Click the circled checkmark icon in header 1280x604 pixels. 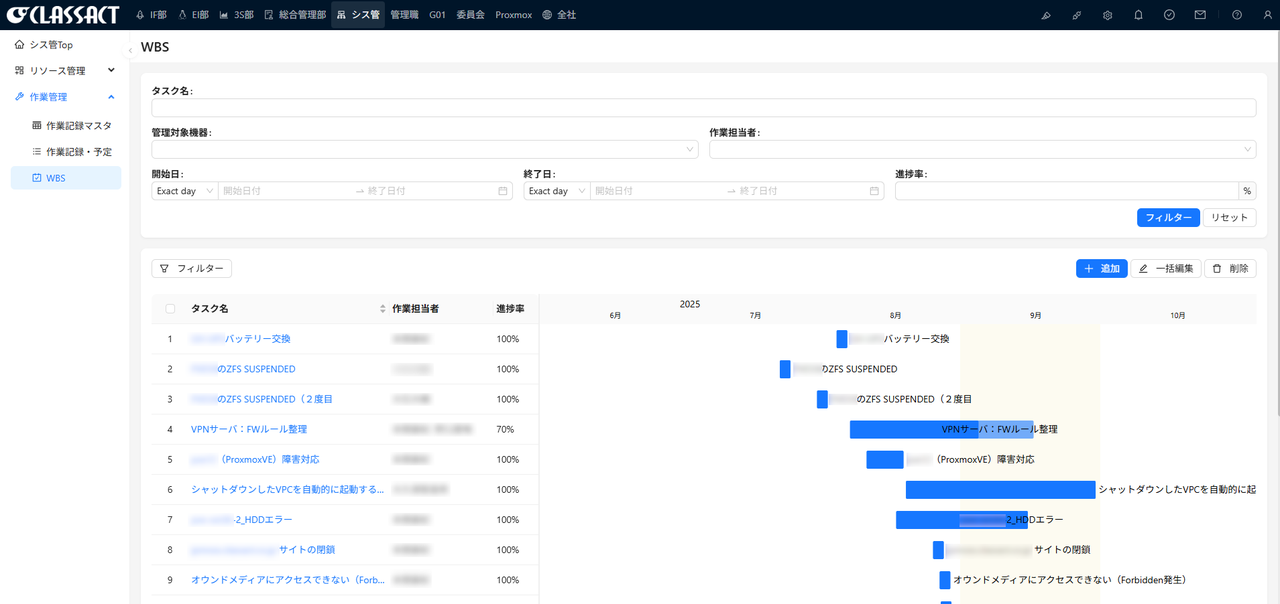click(x=1169, y=15)
